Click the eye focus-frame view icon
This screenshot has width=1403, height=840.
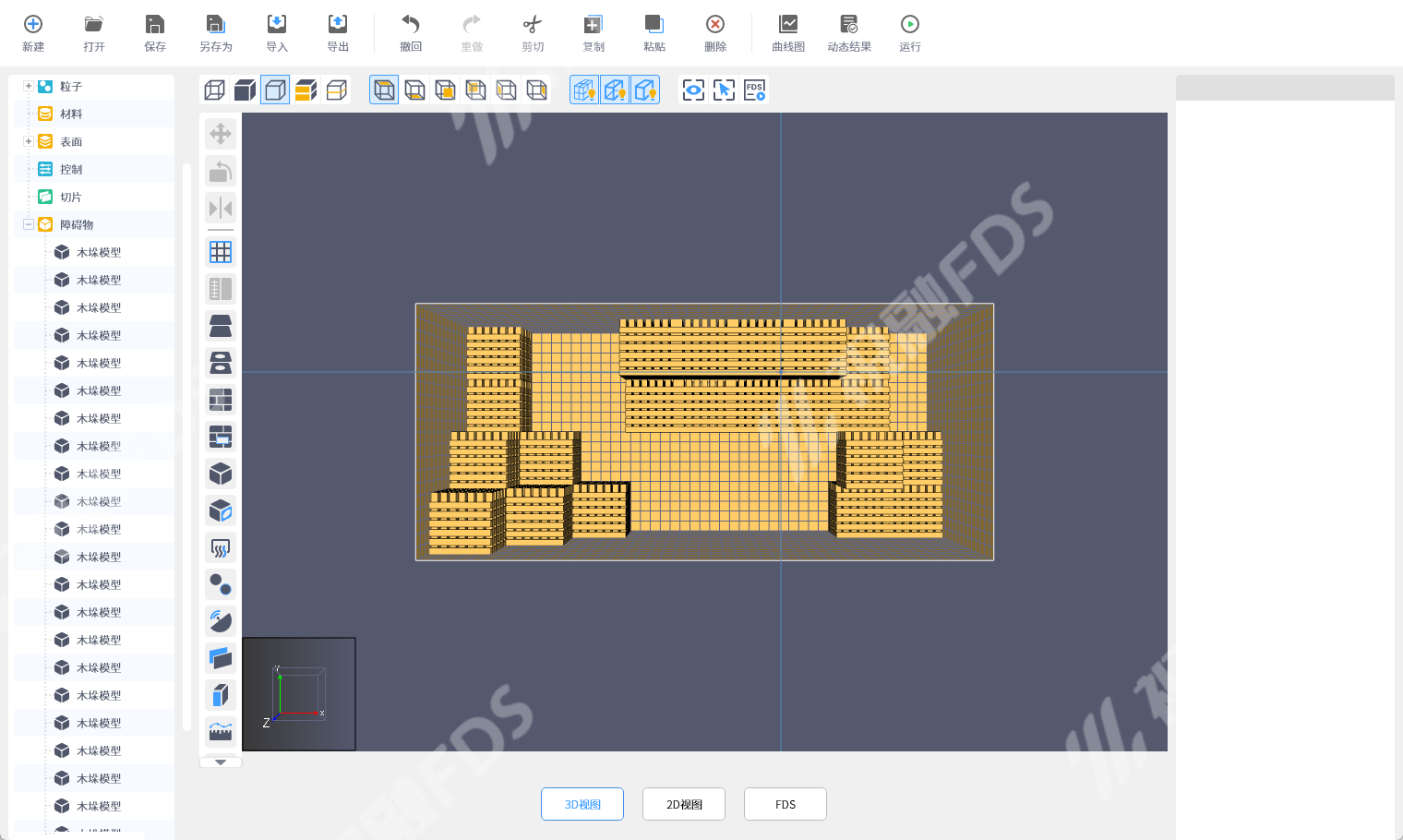pyautogui.click(x=693, y=90)
